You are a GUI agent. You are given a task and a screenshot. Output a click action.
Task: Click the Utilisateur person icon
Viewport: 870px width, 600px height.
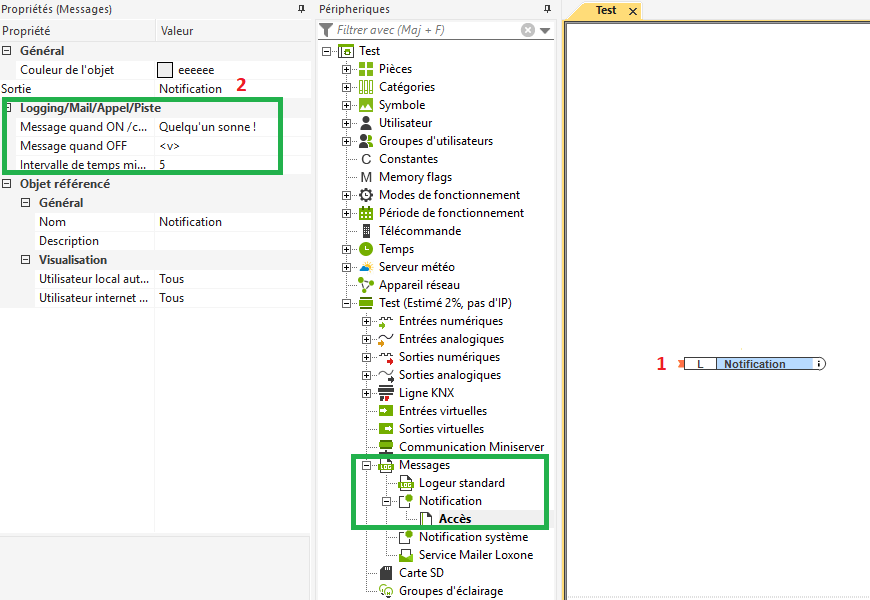(366, 123)
